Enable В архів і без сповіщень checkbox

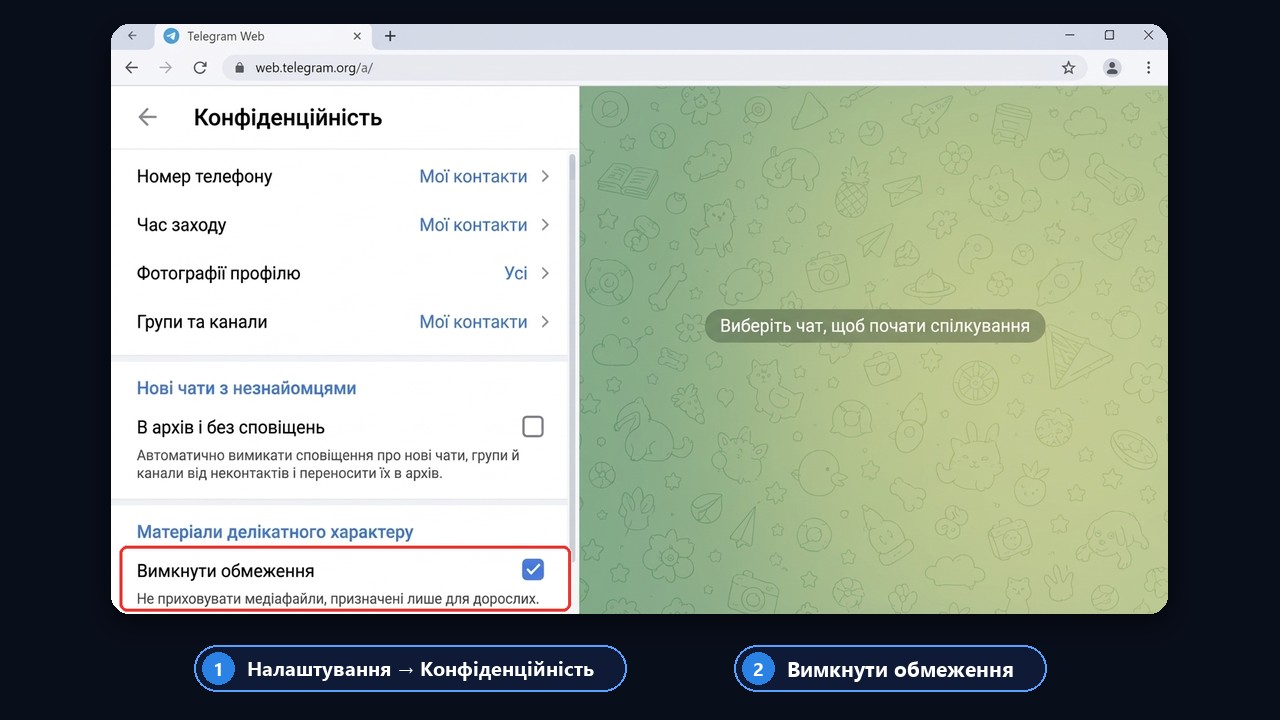tap(533, 427)
